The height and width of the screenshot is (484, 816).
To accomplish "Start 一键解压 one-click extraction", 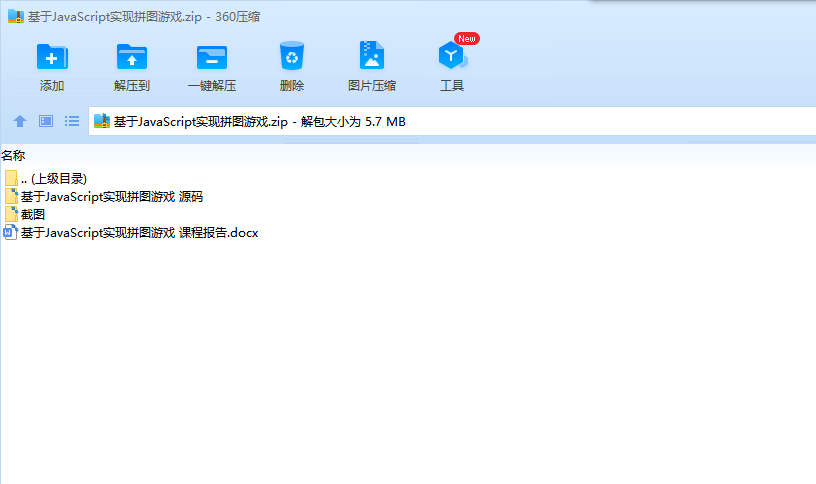I will click(x=212, y=57).
